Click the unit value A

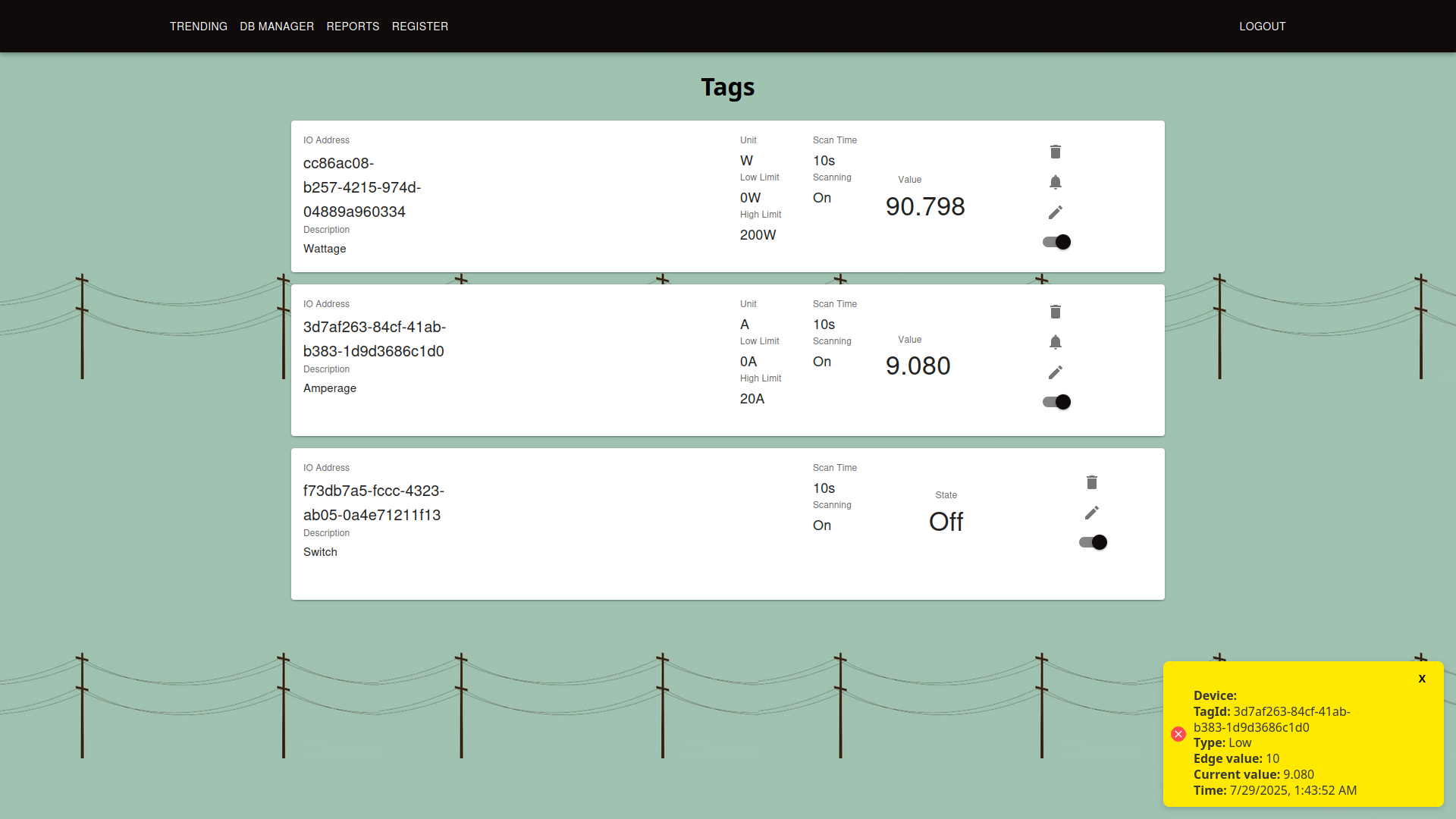[745, 325]
